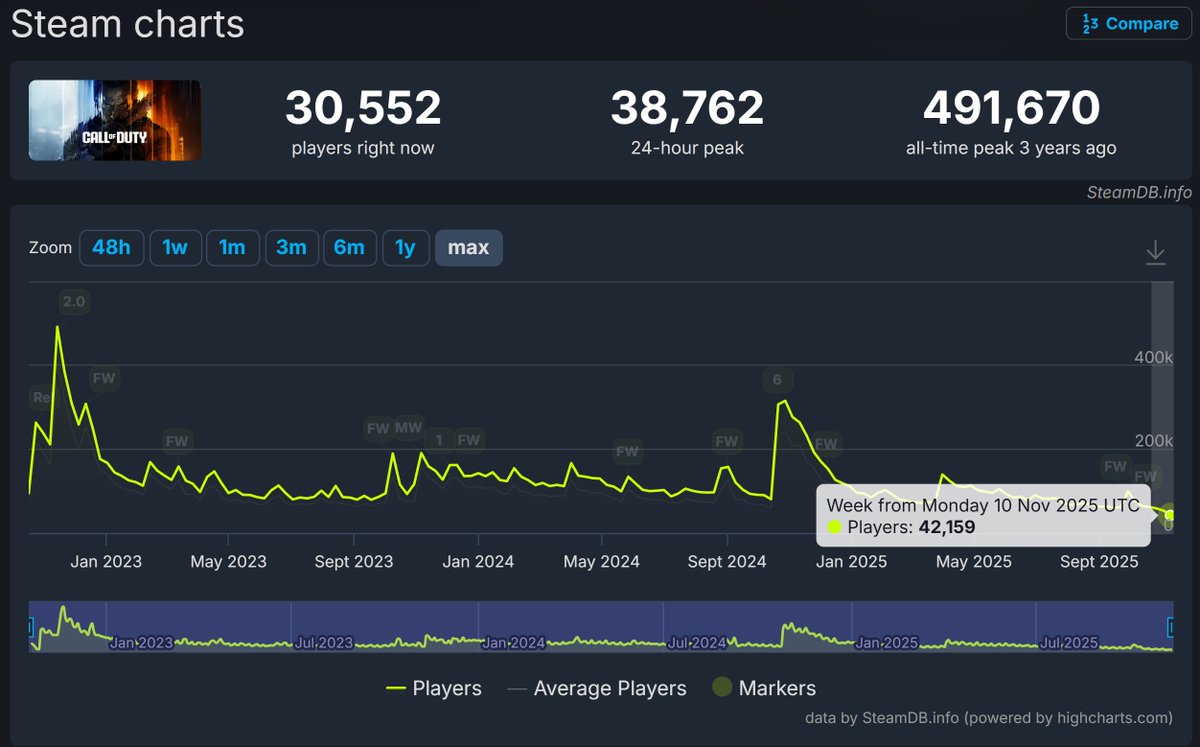Click the 2.0 marker above the peak
The height and width of the screenshot is (747, 1200).
click(73, 301)
